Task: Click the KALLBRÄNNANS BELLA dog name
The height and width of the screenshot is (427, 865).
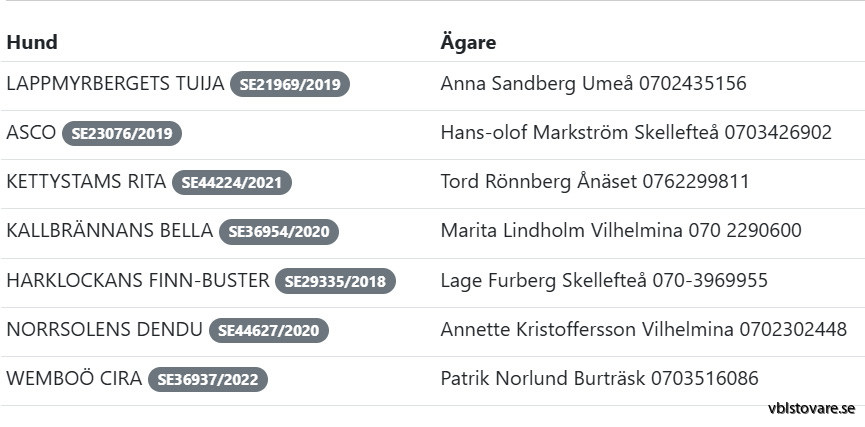Action: point(109,231)
